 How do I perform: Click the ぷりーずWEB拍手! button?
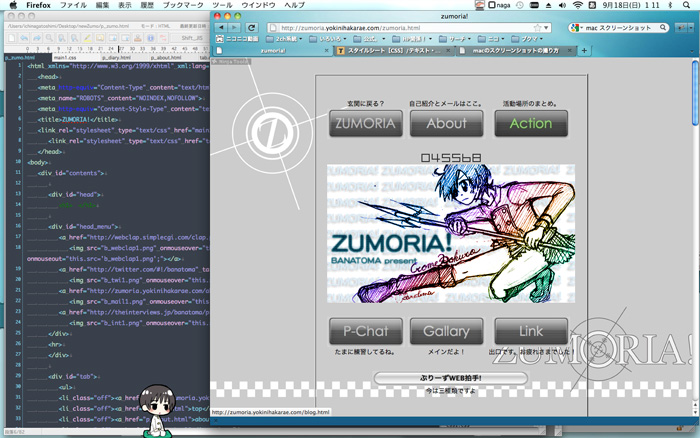click(x=450, y=378)
